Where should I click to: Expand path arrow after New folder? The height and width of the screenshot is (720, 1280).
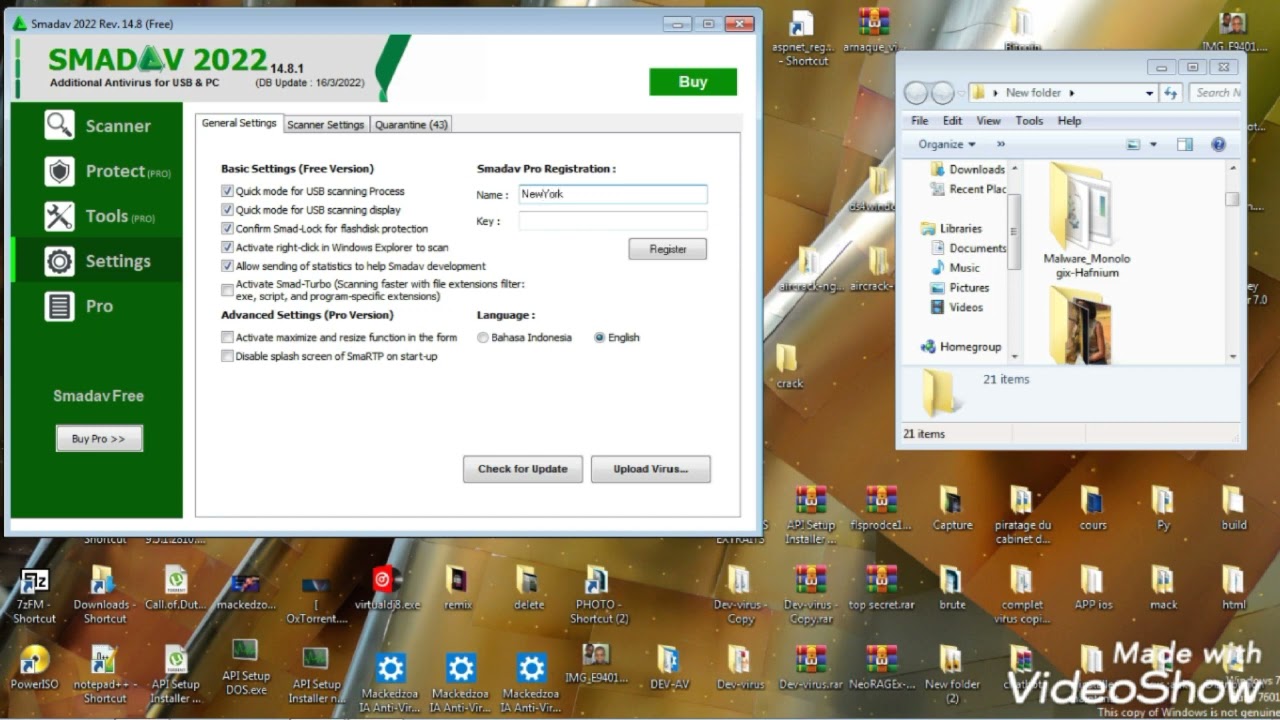(x=1072, y=93)
